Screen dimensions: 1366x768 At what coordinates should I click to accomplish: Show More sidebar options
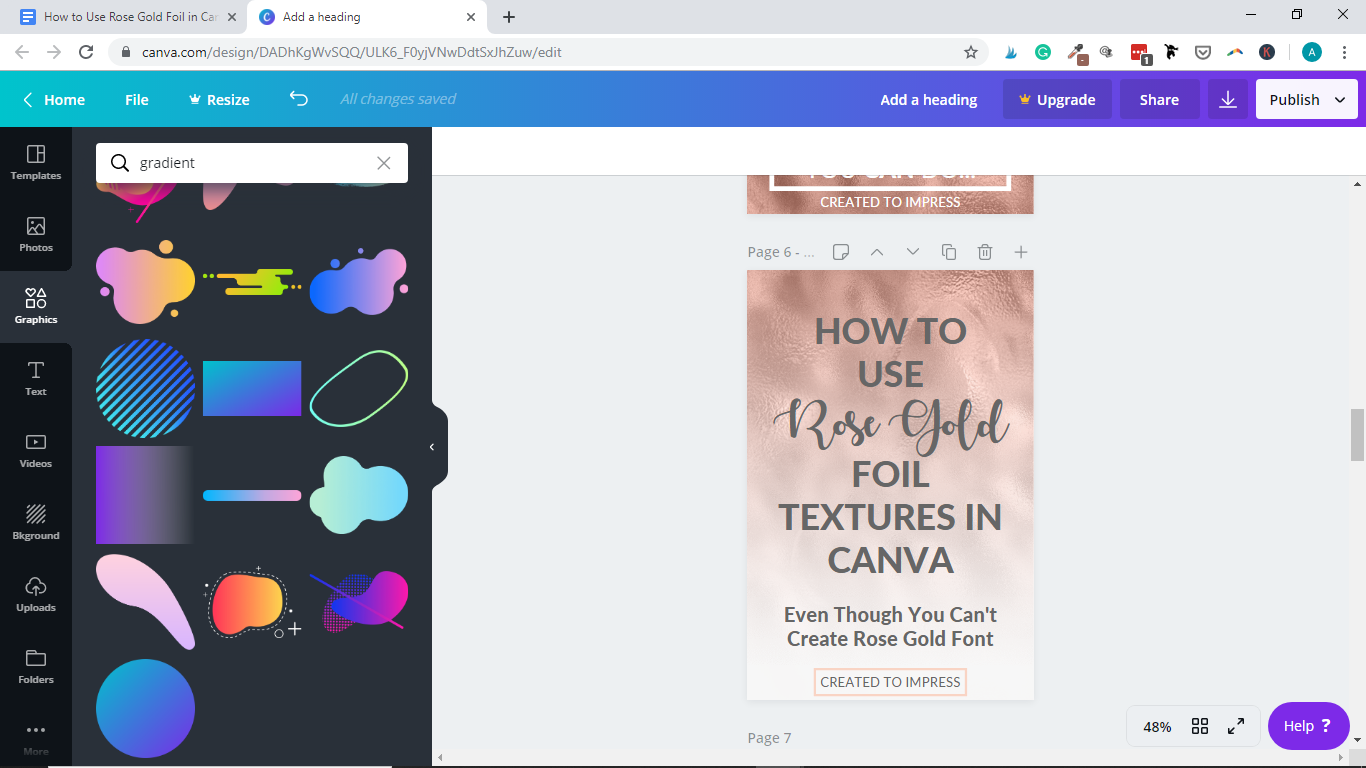click(36, 738)
